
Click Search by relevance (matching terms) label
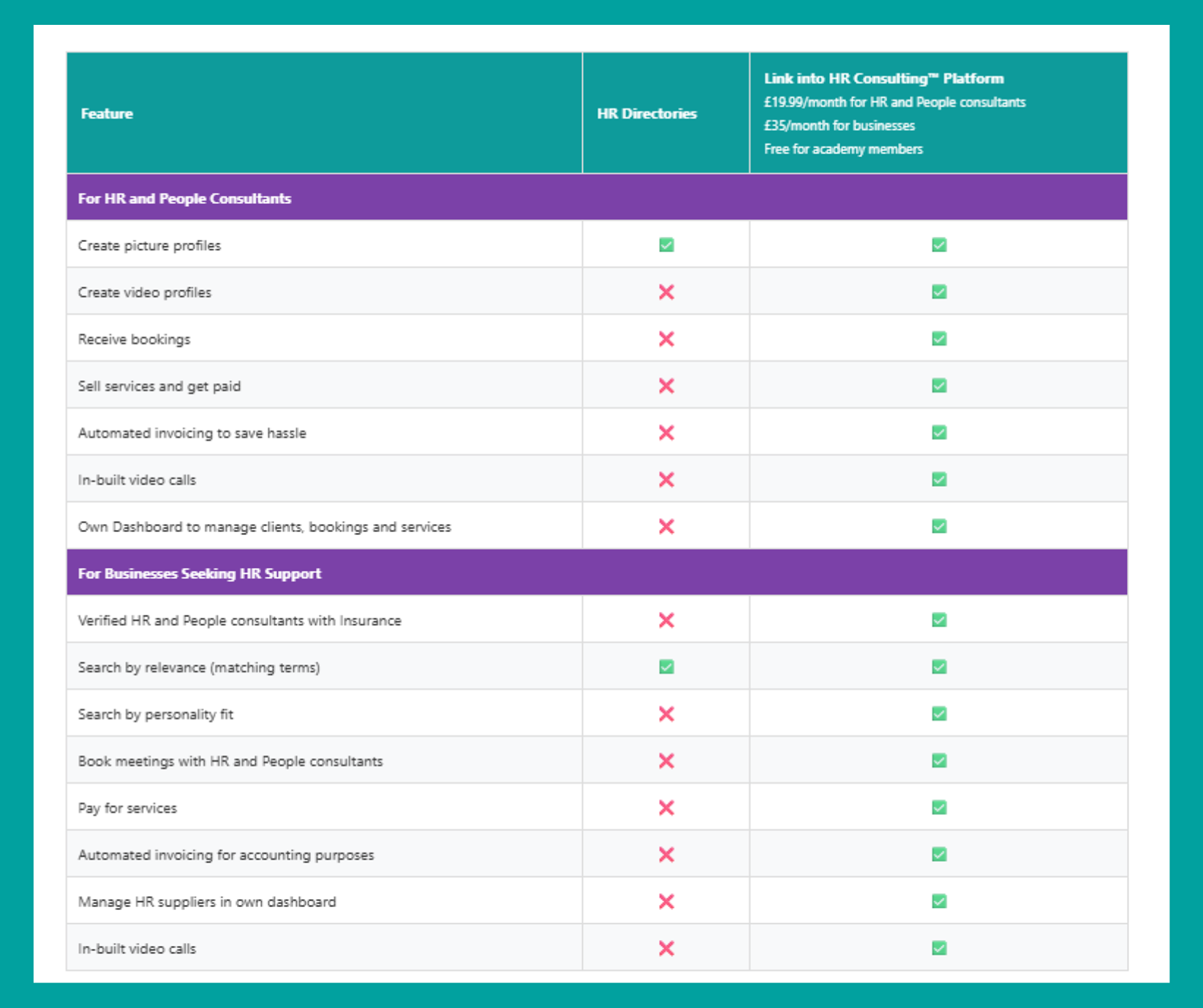(199, 667)
